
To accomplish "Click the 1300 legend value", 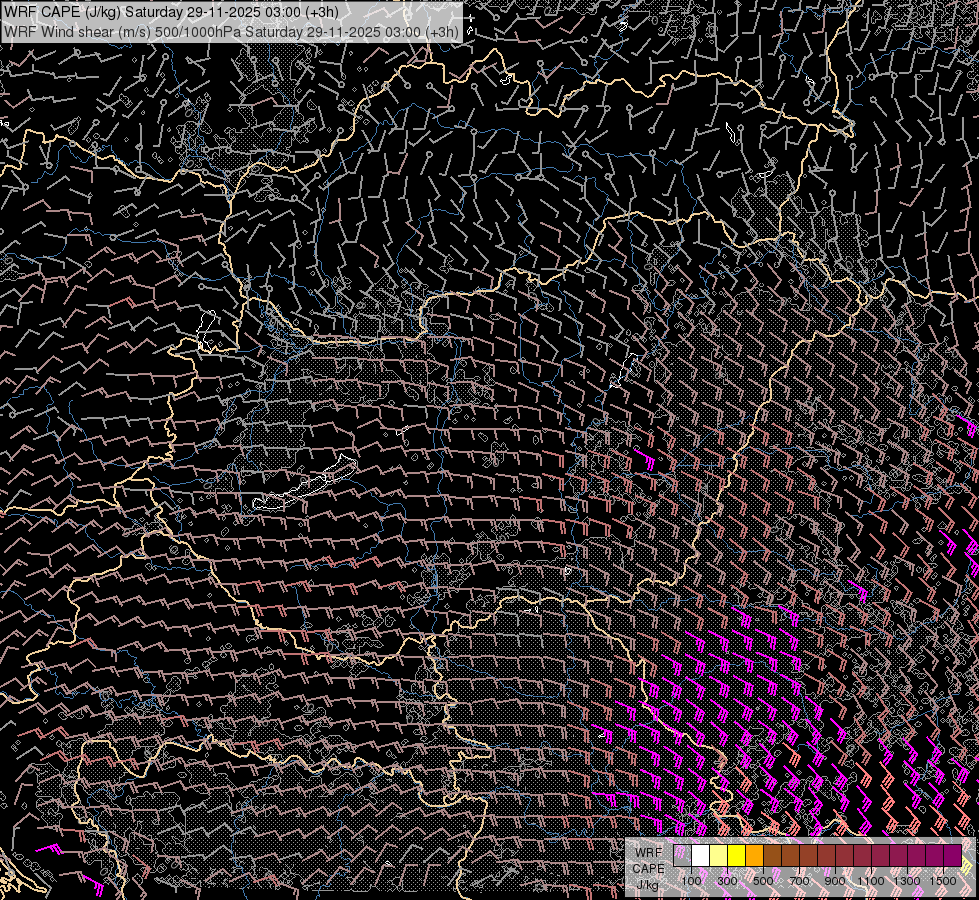I will coord(907,881).
